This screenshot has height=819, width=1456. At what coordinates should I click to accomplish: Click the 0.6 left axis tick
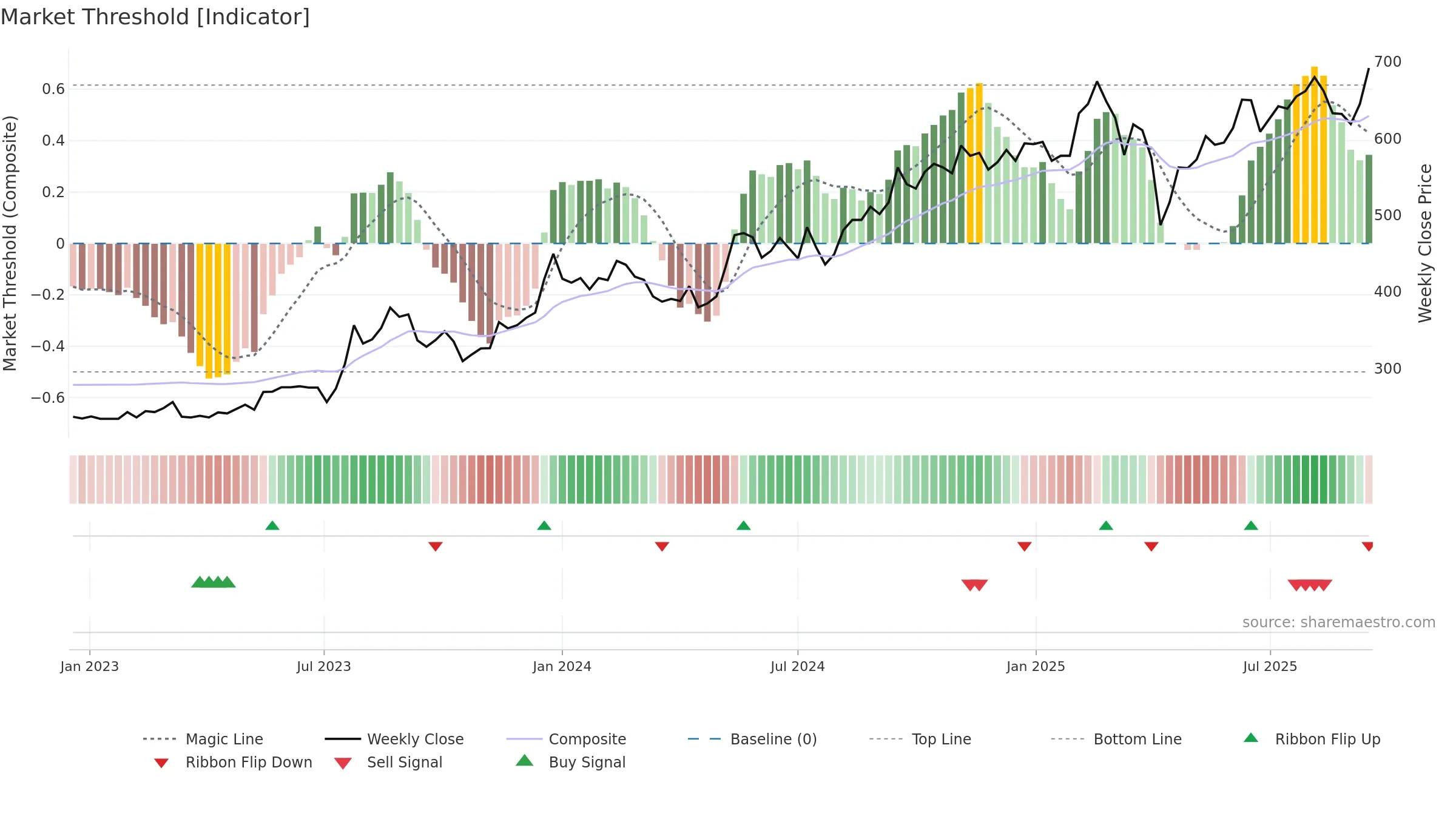point(53,89)
